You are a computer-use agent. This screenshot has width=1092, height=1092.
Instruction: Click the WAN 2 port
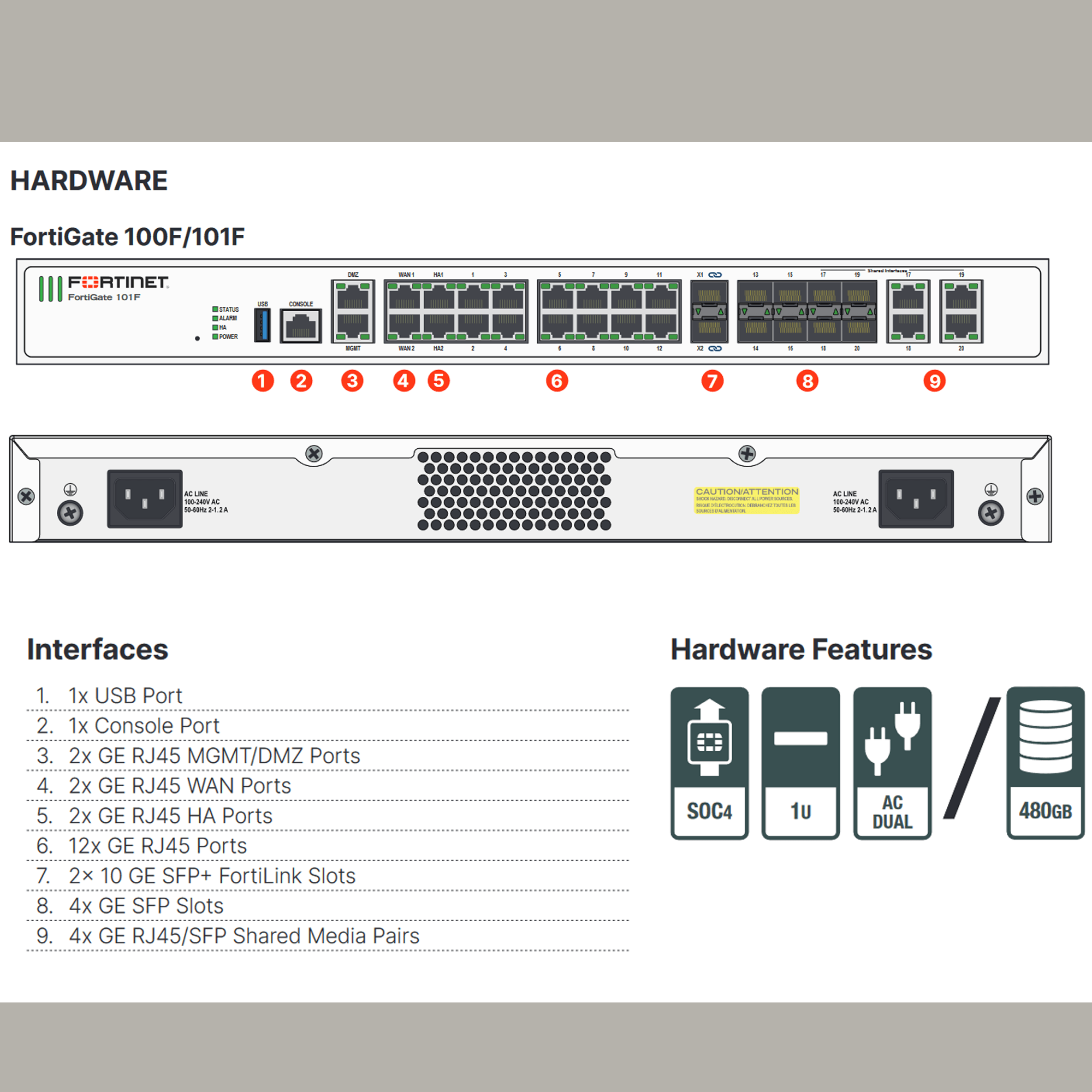[x=405, y=327]
